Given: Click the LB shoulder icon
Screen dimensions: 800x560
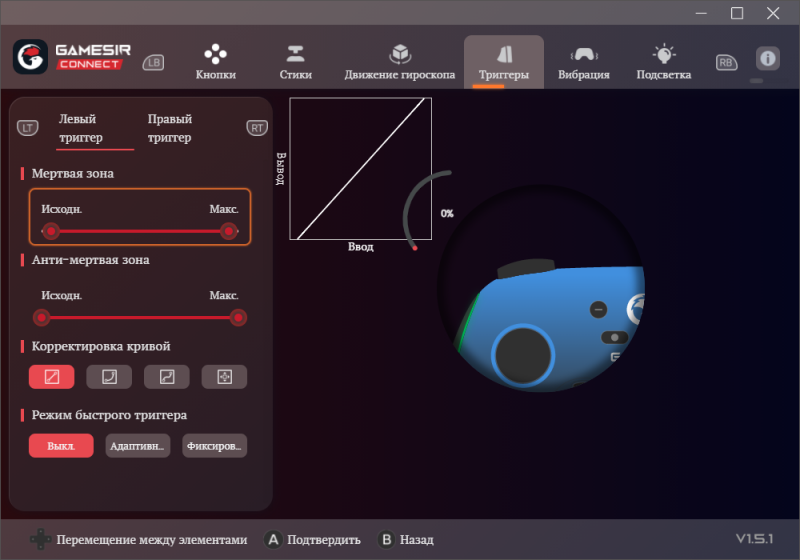Looking at the screenshot, I should pos(153,62).
